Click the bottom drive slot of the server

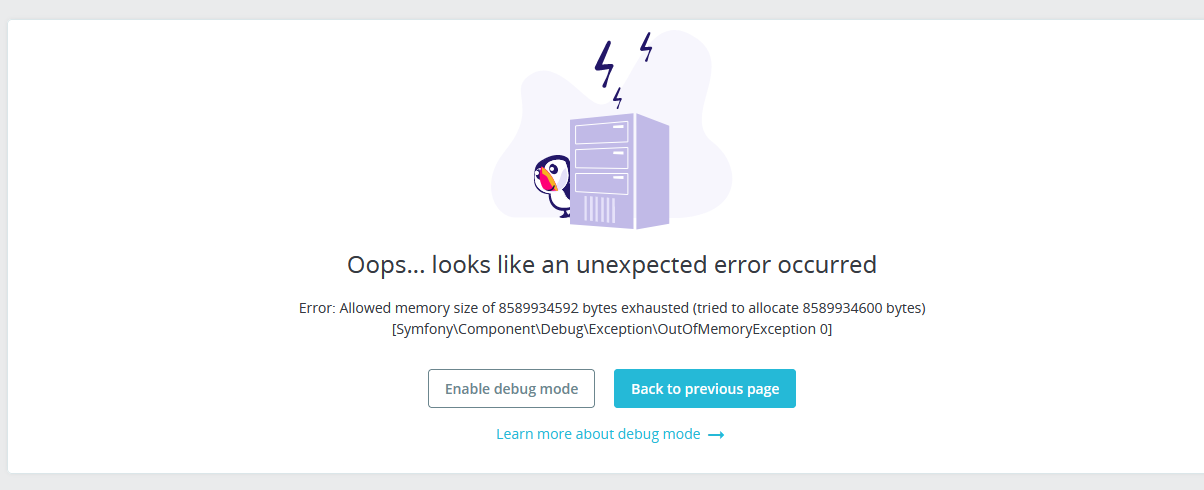[600, 182]
